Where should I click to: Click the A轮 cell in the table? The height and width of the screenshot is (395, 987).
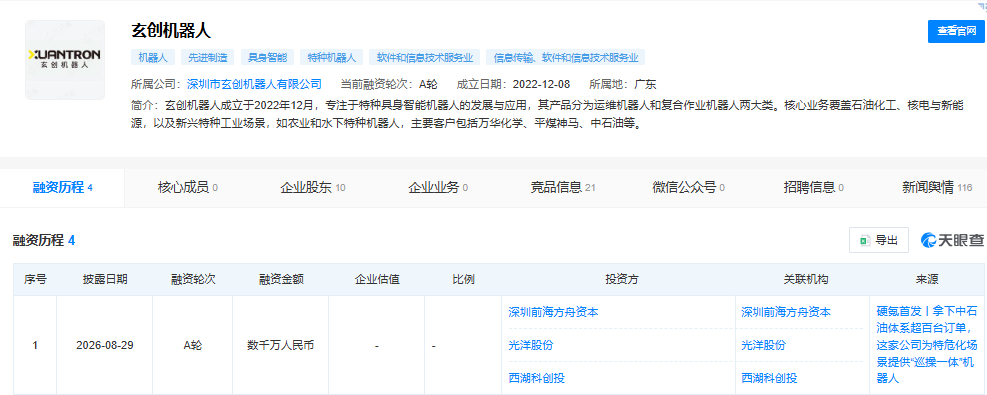[193, 345]
